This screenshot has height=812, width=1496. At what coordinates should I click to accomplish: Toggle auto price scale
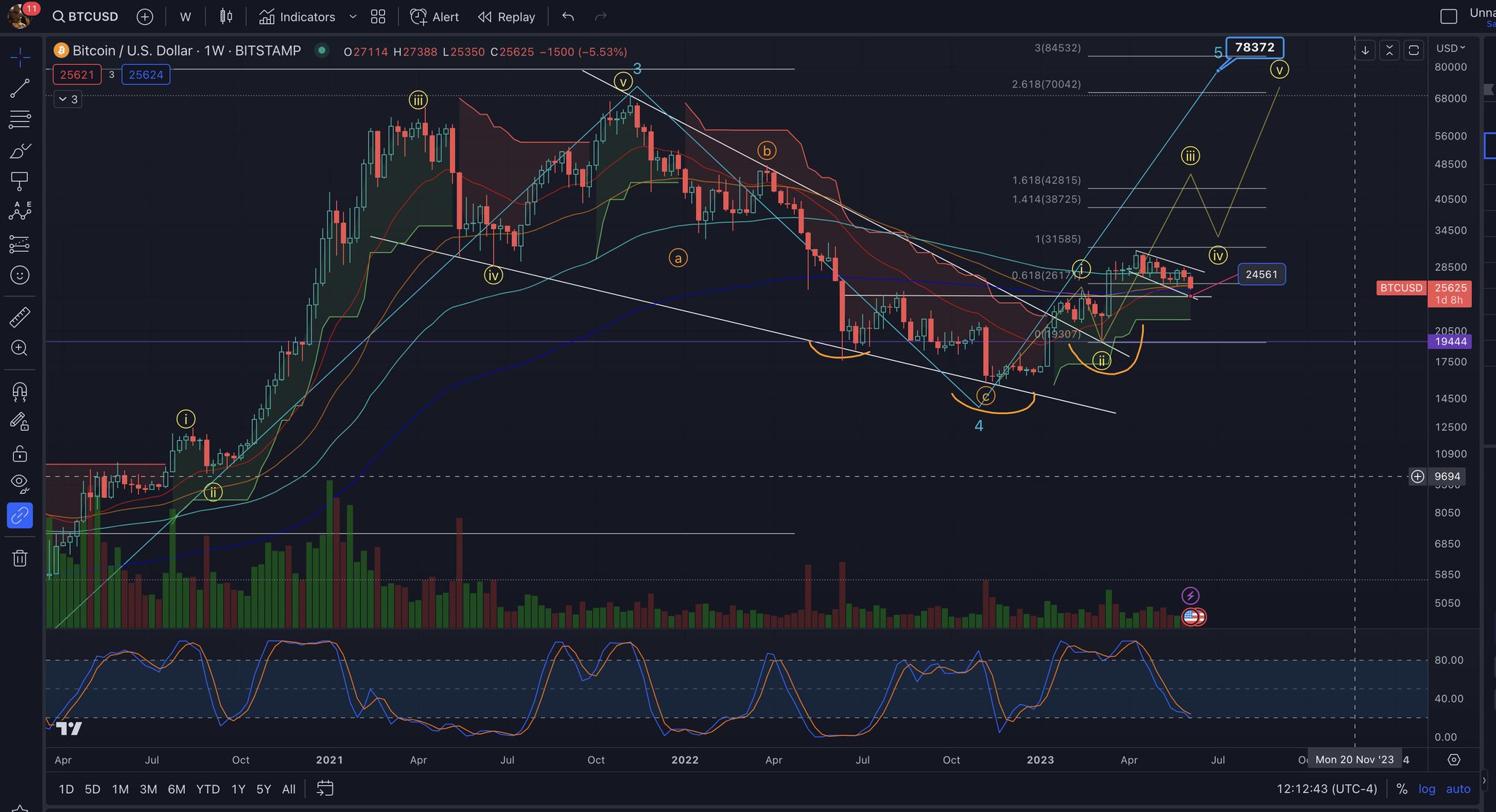tap(1458, 789)
